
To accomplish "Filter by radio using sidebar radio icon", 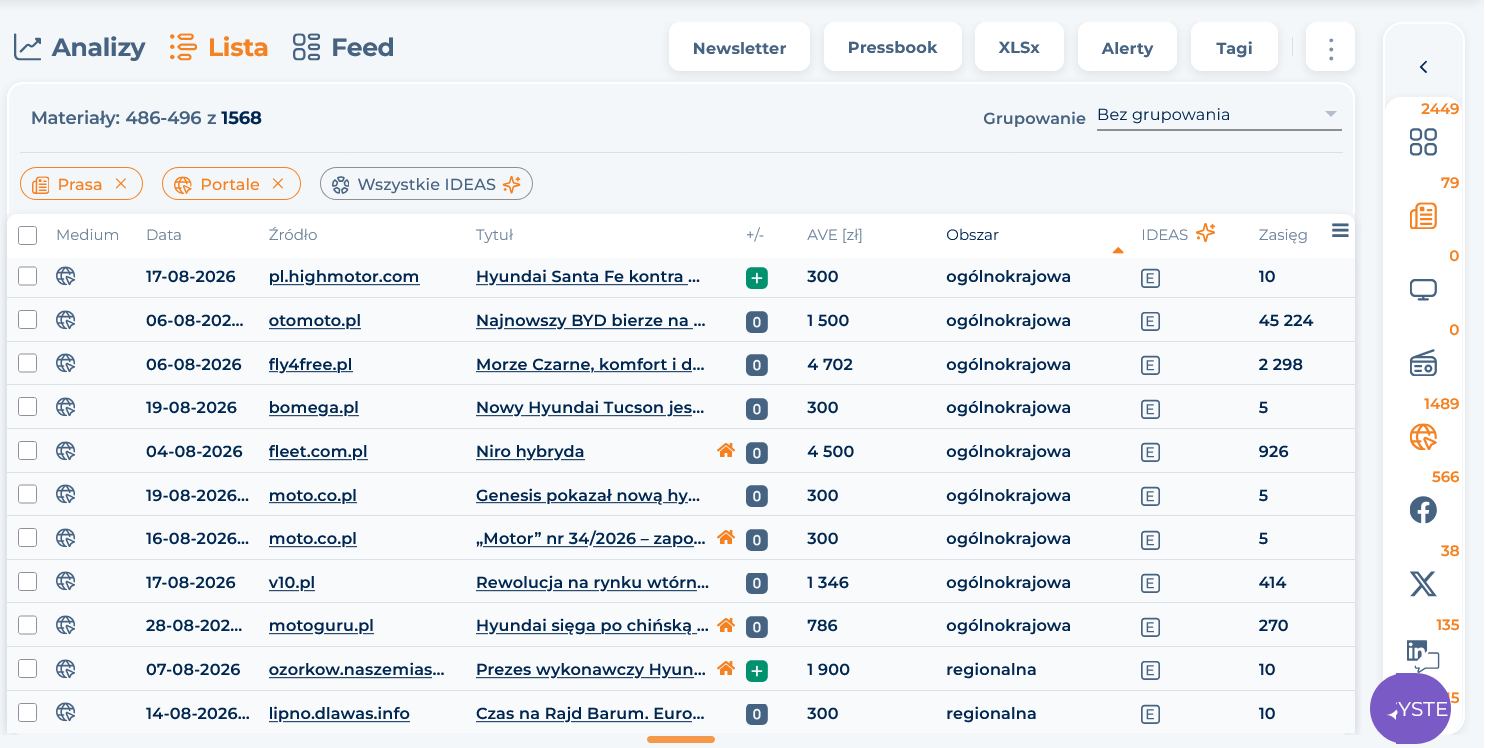I will (1423, 363).
